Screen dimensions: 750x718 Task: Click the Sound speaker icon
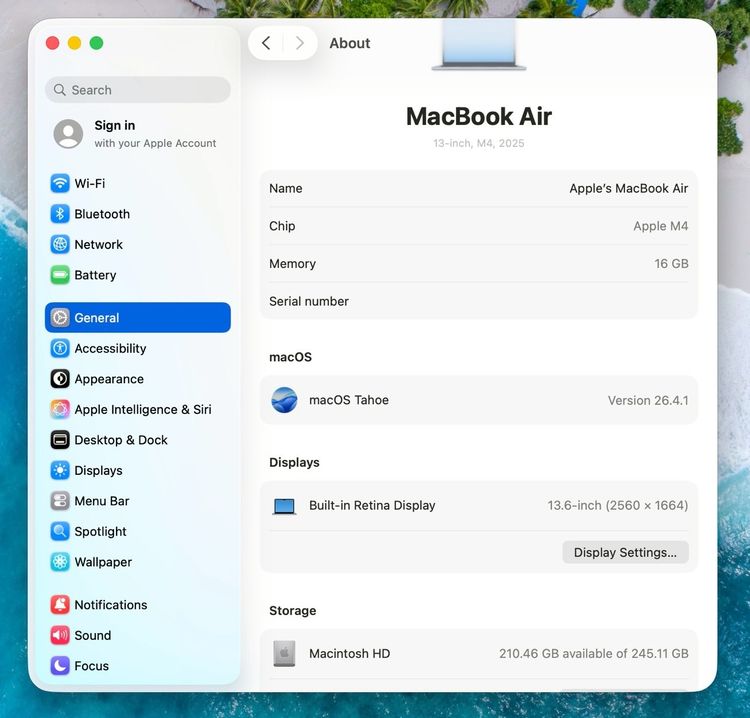(x=60, y=636)
